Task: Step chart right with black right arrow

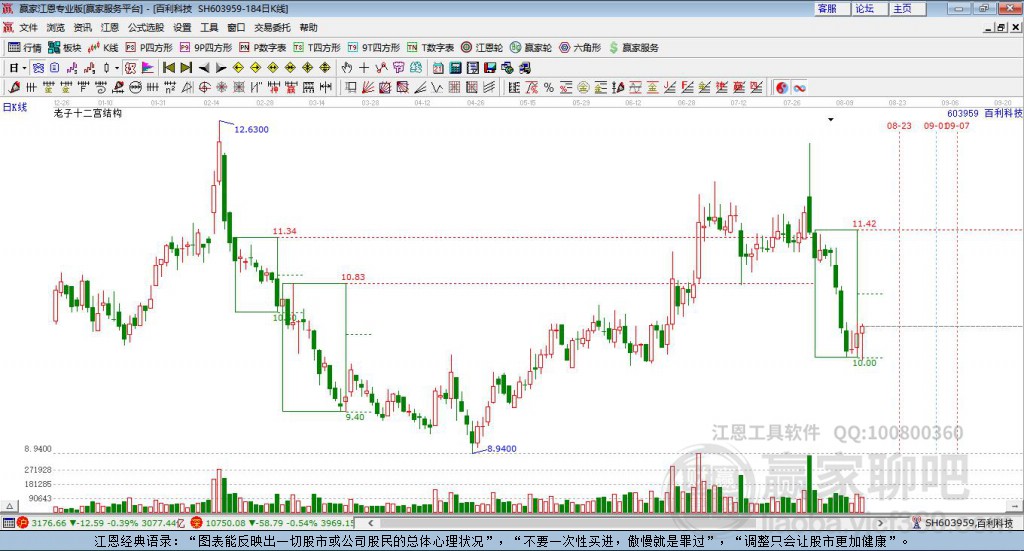Action: click(x=221, y=68)
